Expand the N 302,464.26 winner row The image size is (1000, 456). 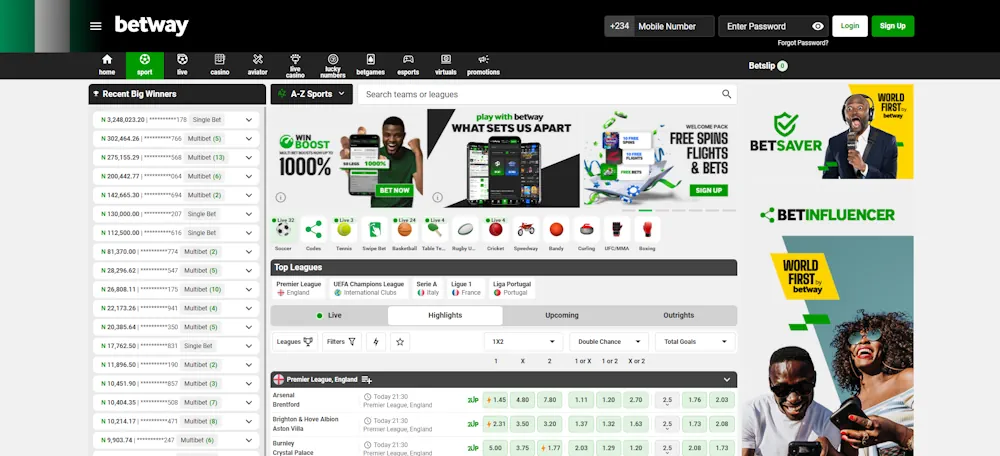click(x=249, y=138)
